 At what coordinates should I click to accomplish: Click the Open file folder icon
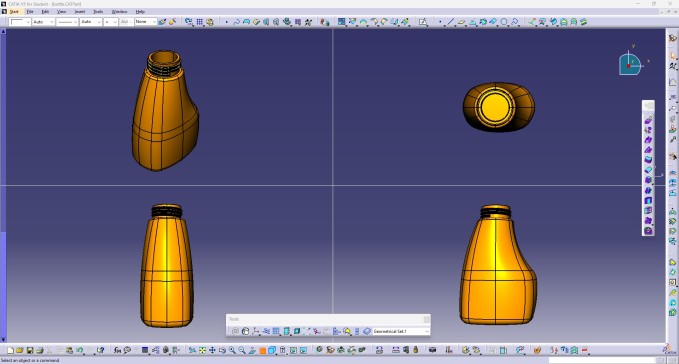point(20,350)
